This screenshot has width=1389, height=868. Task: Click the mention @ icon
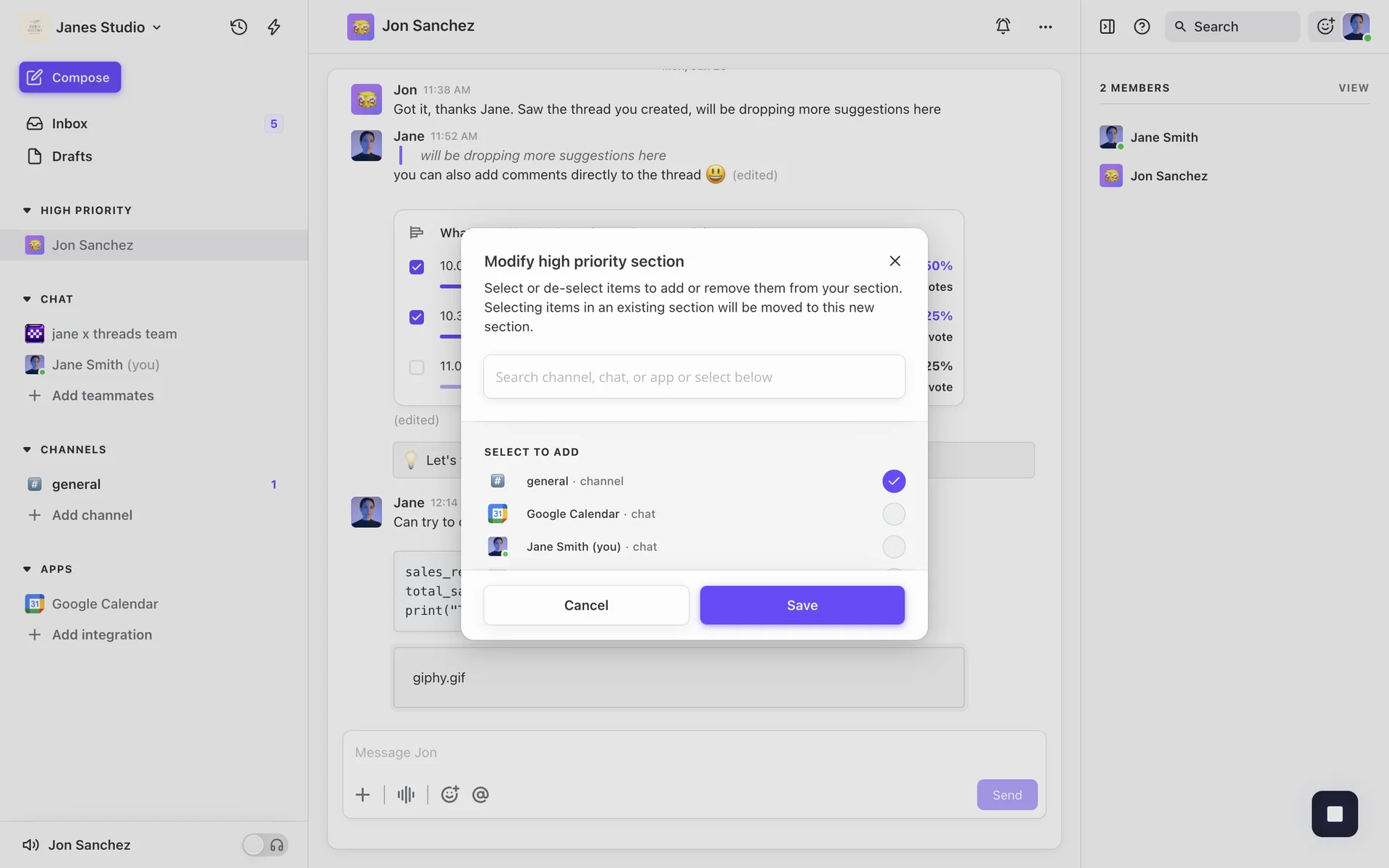[x=480, y=794]
